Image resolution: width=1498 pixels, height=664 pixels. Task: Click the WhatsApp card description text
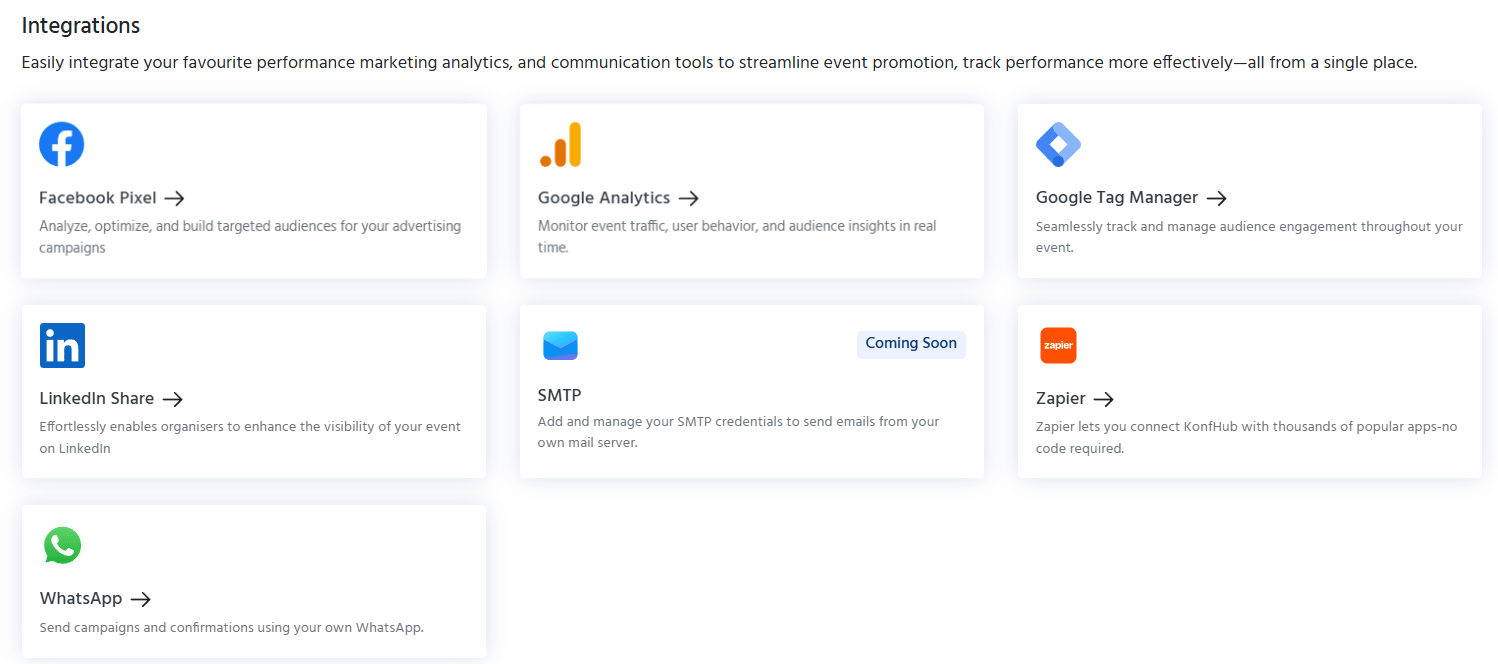(x=232, y=628)
